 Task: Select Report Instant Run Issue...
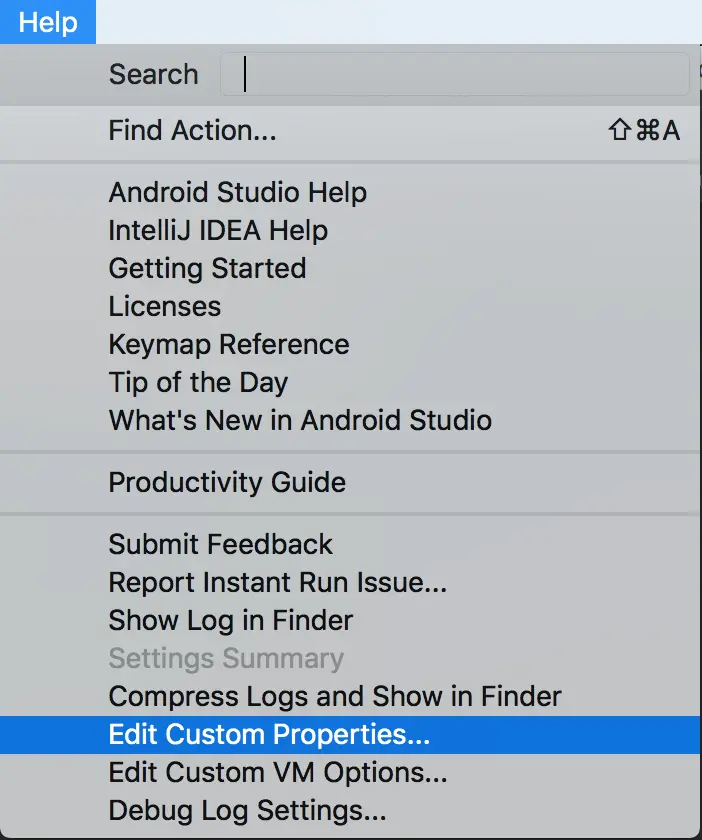pos(278,582)
